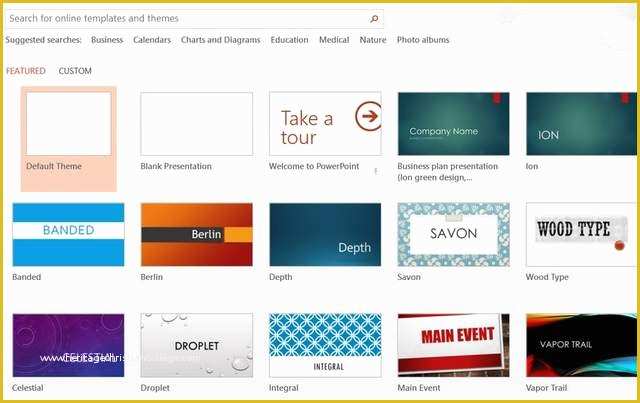Search suggested term Medical
Viewport: 640px width, 403px height.
coord(334,40)
